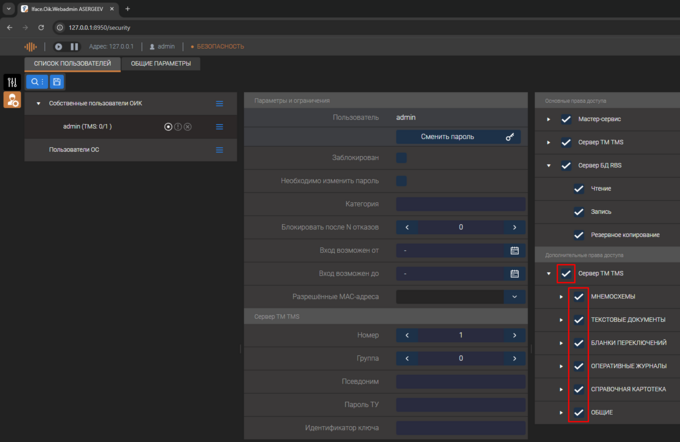Screen dimensions: 680x442
Task: Click the blue save icon in toolbar
Action: click(x=57, y=82)
